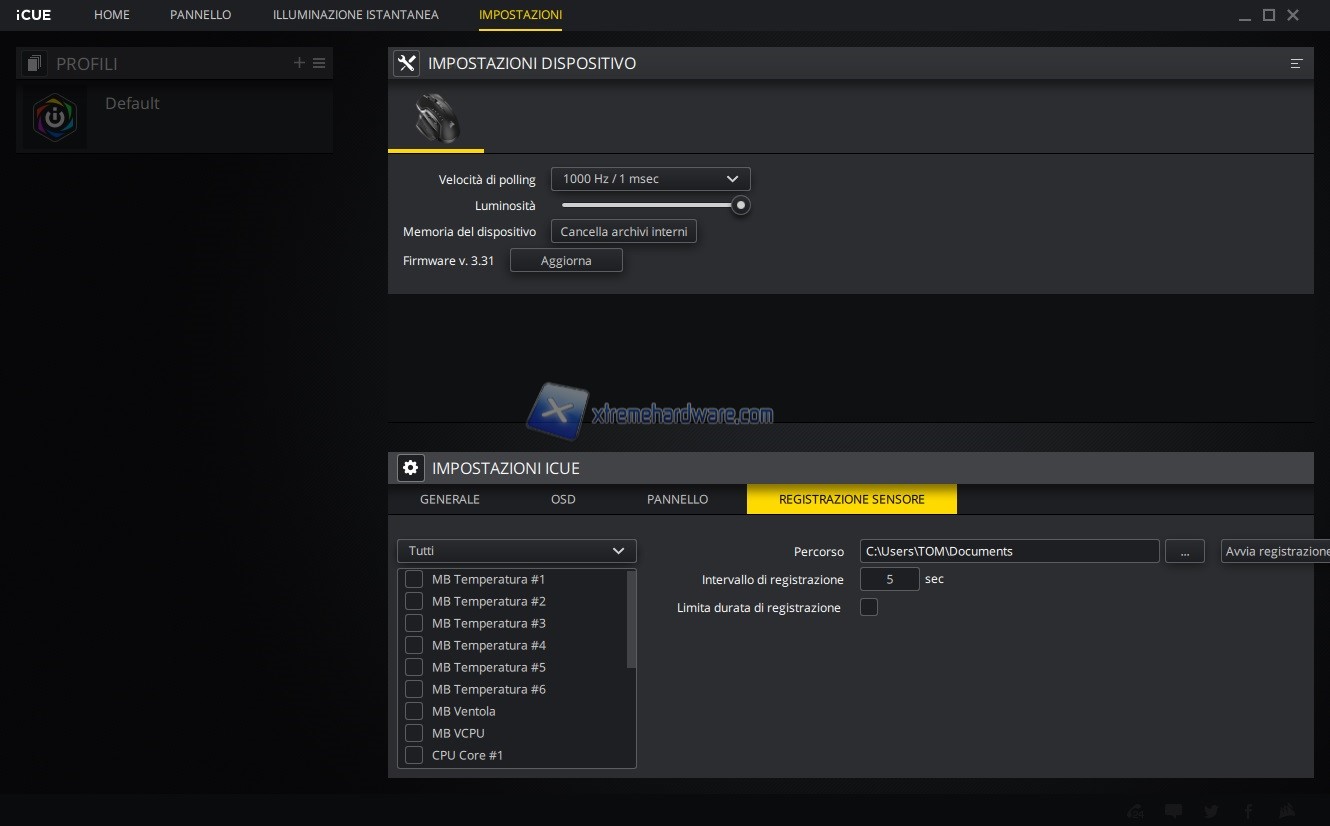
Task: Open the Velocità di polling dropdown
Action: pyautogui.click(x=650, y=179)
